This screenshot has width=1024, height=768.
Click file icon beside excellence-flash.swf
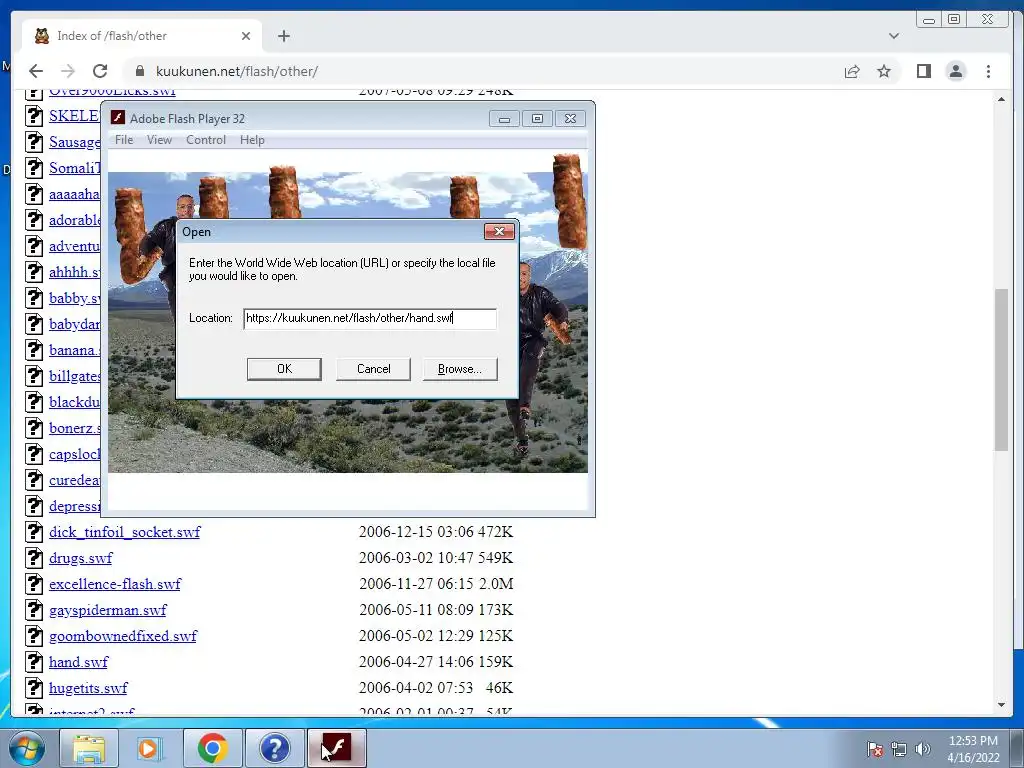34,584
